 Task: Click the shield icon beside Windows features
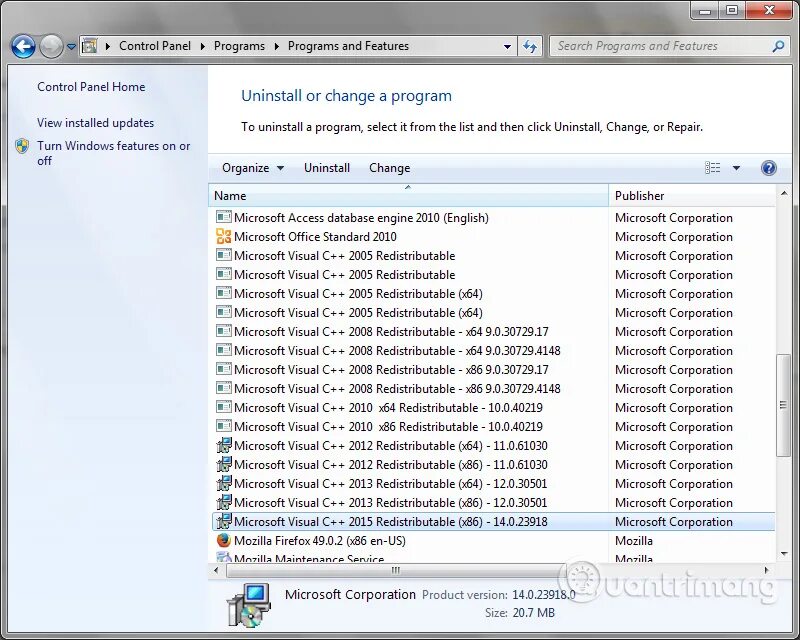(22, 146)
